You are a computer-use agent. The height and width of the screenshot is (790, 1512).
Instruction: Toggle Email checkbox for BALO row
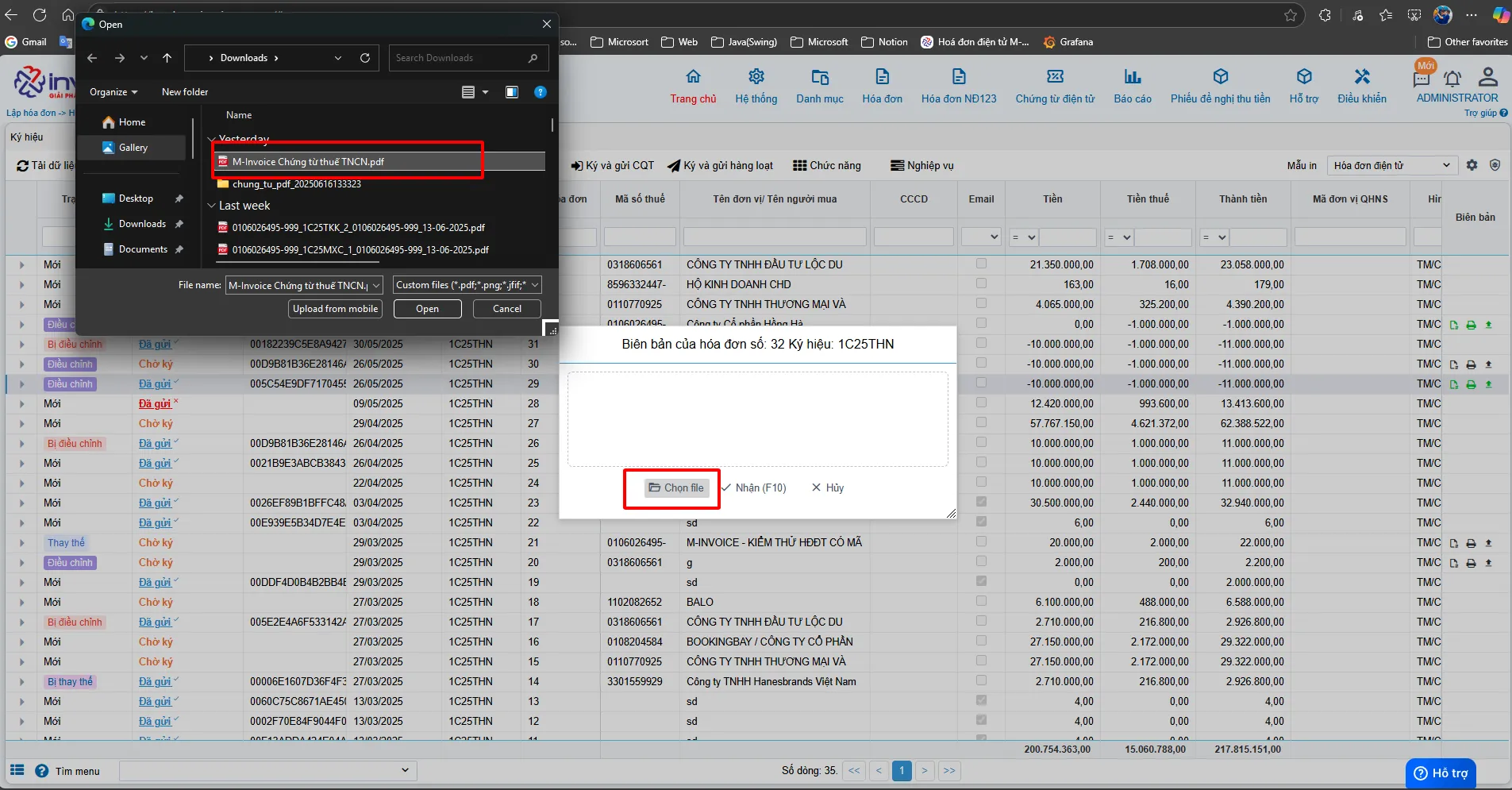pyautogui.click(x=981, y=601)
